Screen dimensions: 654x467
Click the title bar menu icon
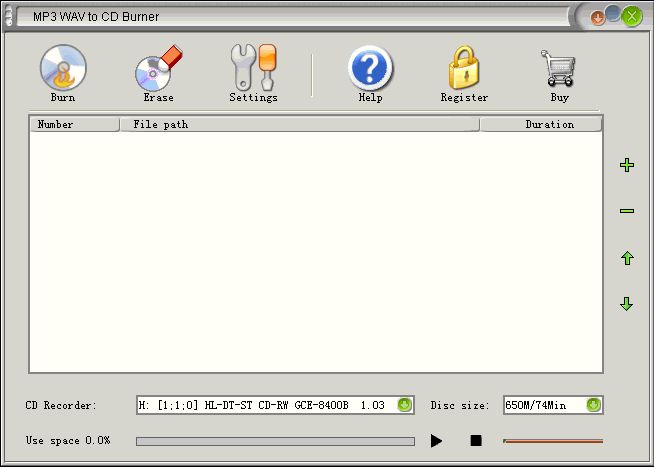click(x=9, y=16)
